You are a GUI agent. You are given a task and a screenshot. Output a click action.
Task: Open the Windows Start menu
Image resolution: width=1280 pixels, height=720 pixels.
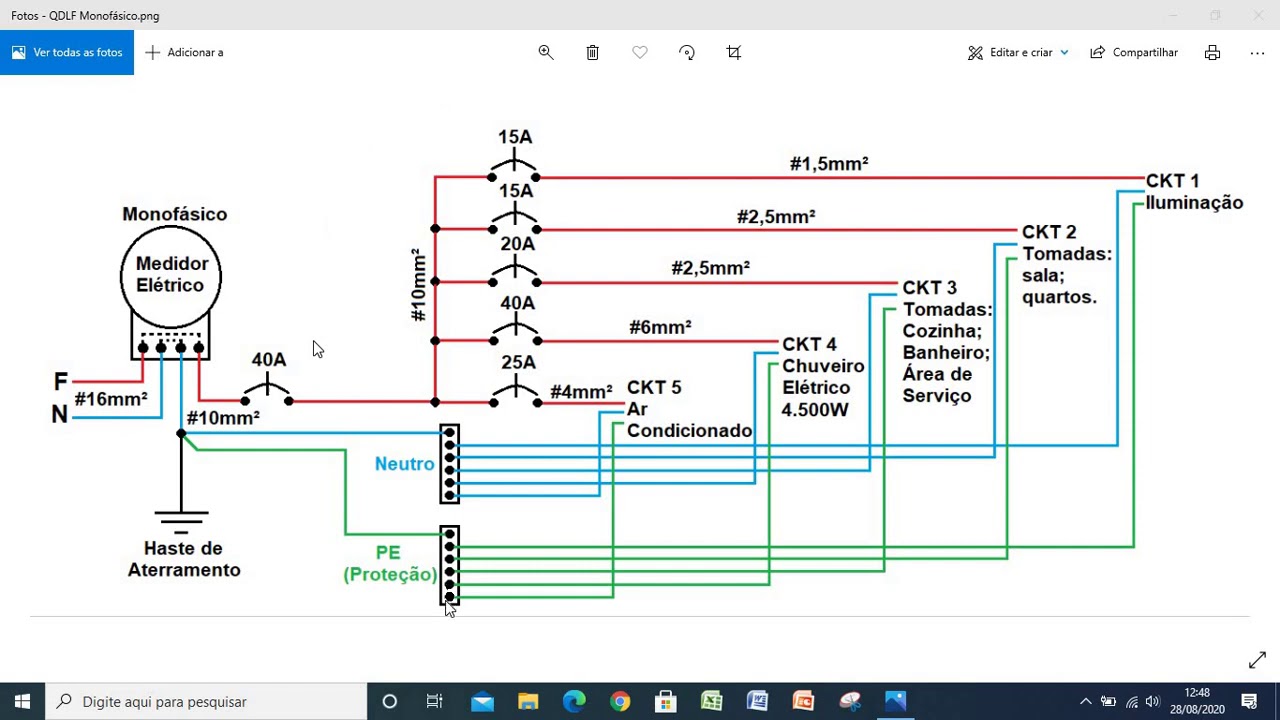[23, 701]
